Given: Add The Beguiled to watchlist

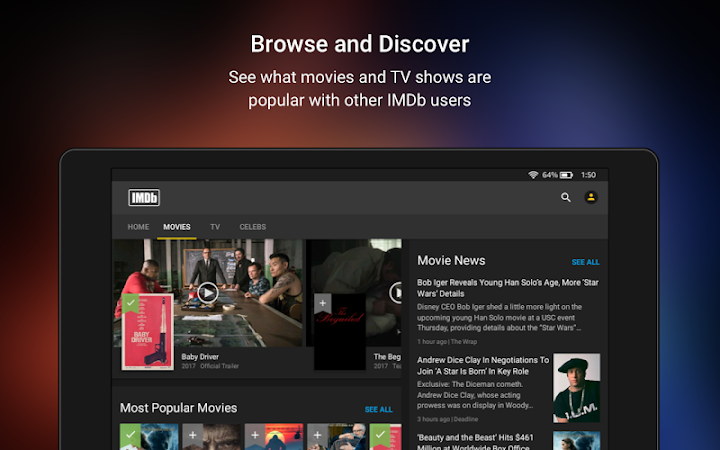Looking at the screenshot, I should [x=323, y=304].
